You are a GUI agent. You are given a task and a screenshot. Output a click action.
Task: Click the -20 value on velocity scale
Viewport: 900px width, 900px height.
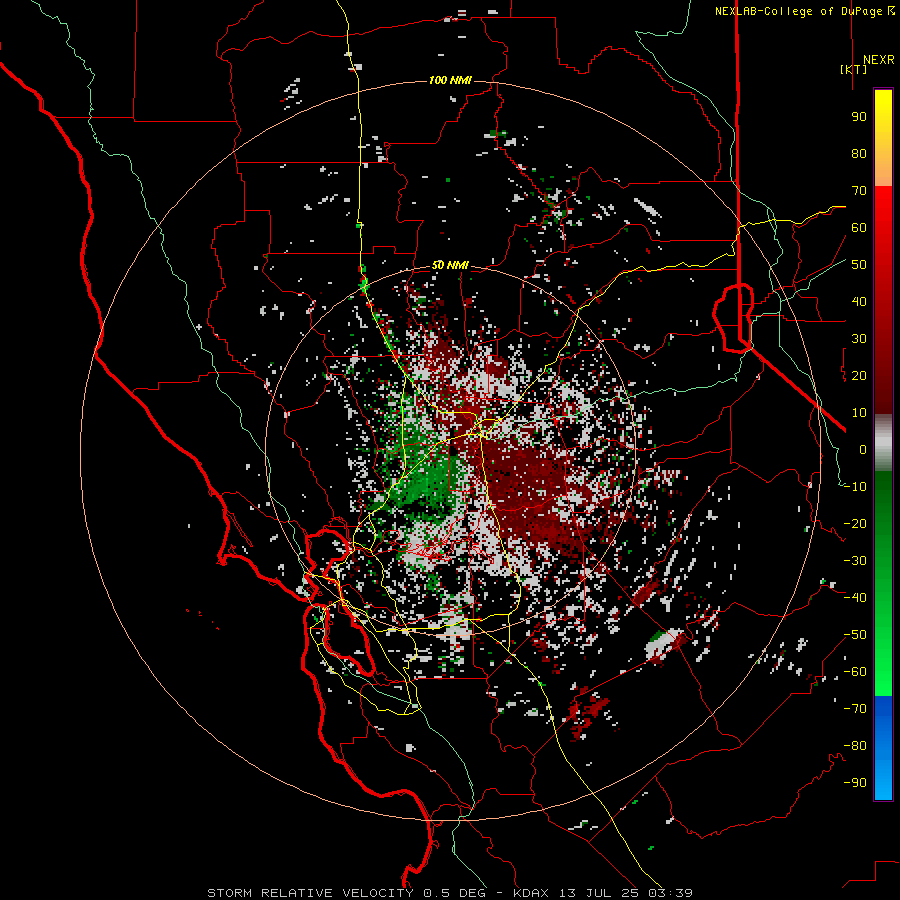tap(855, 524)
